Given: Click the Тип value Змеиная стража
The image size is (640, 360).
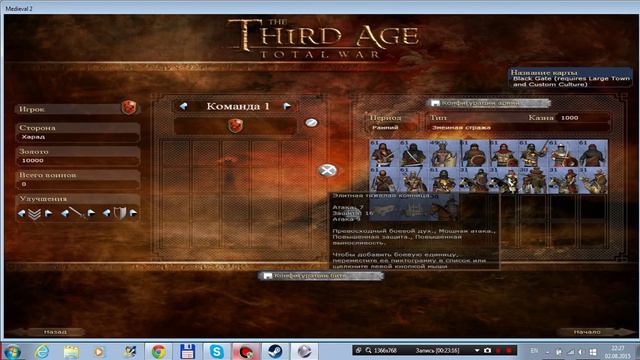Looking at the screenshot, I should 461,127.
